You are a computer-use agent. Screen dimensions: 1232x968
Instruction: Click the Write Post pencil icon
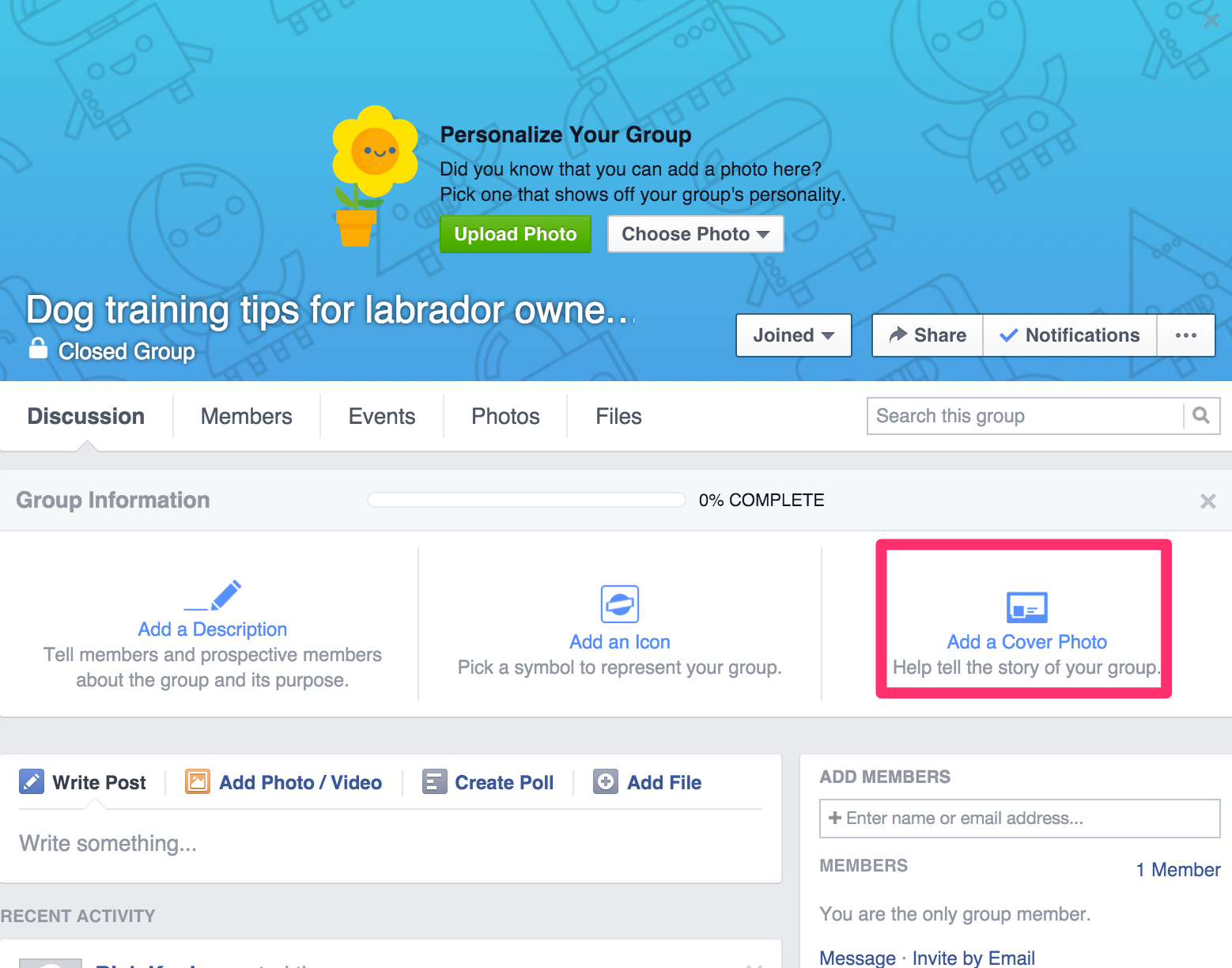click(x=32, y=781)
